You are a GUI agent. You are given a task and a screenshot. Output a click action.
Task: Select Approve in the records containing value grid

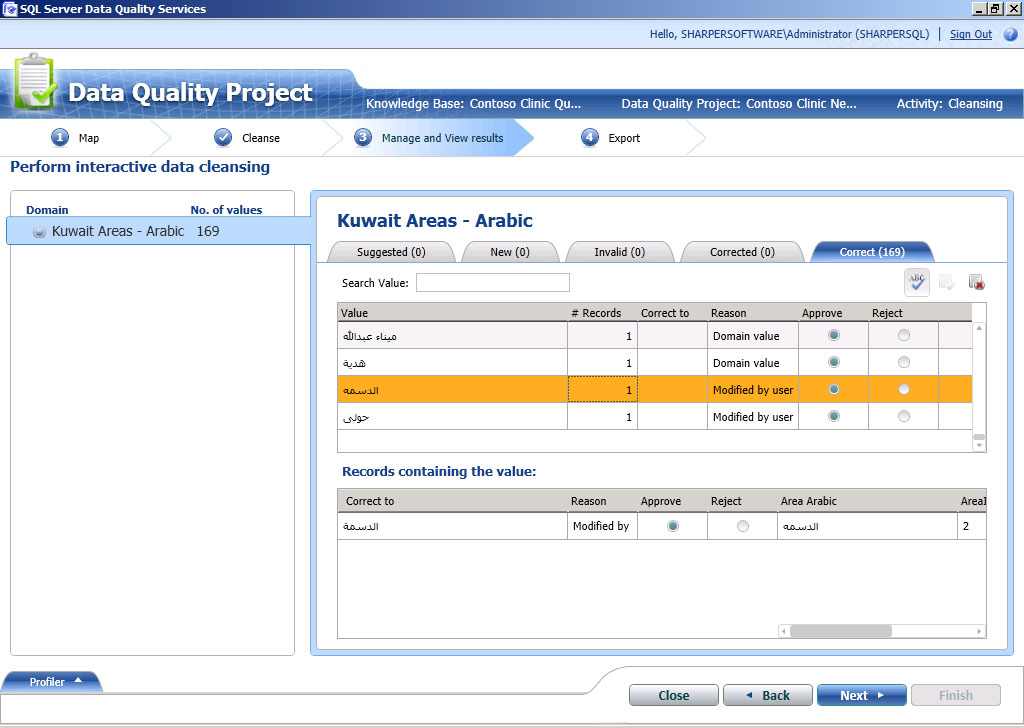click(x=673, y=526)
